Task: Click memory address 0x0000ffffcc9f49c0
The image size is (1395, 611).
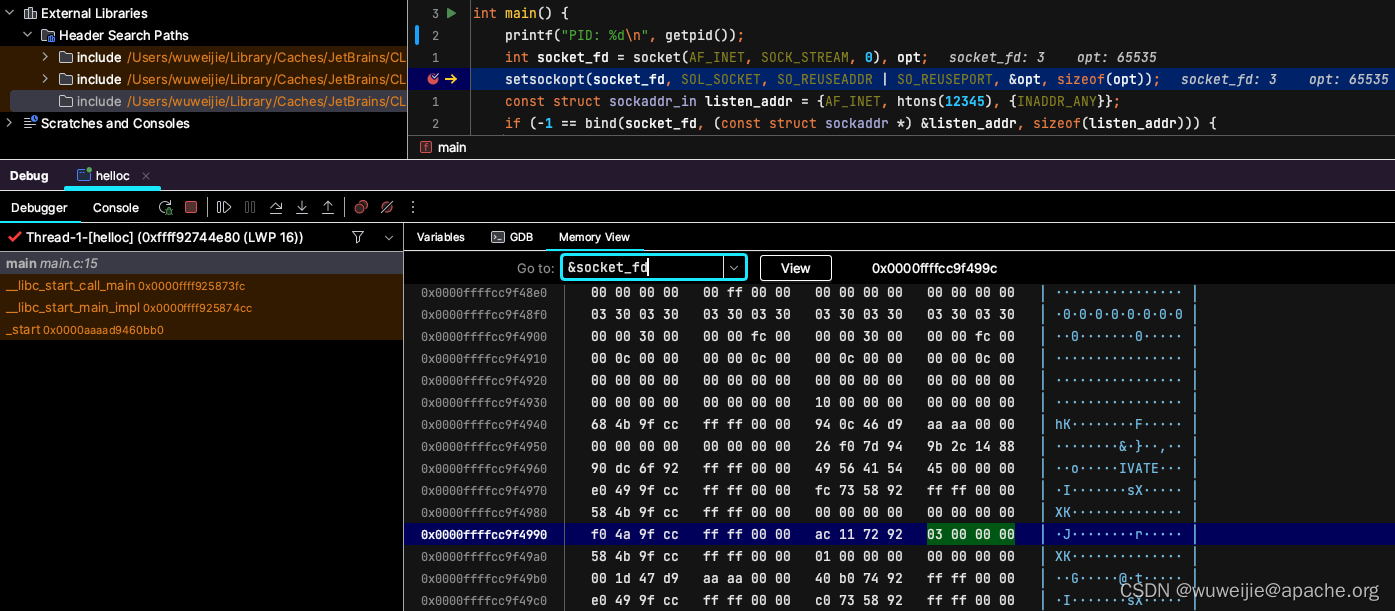Action: pyautogui.click(x=484, y=600)
